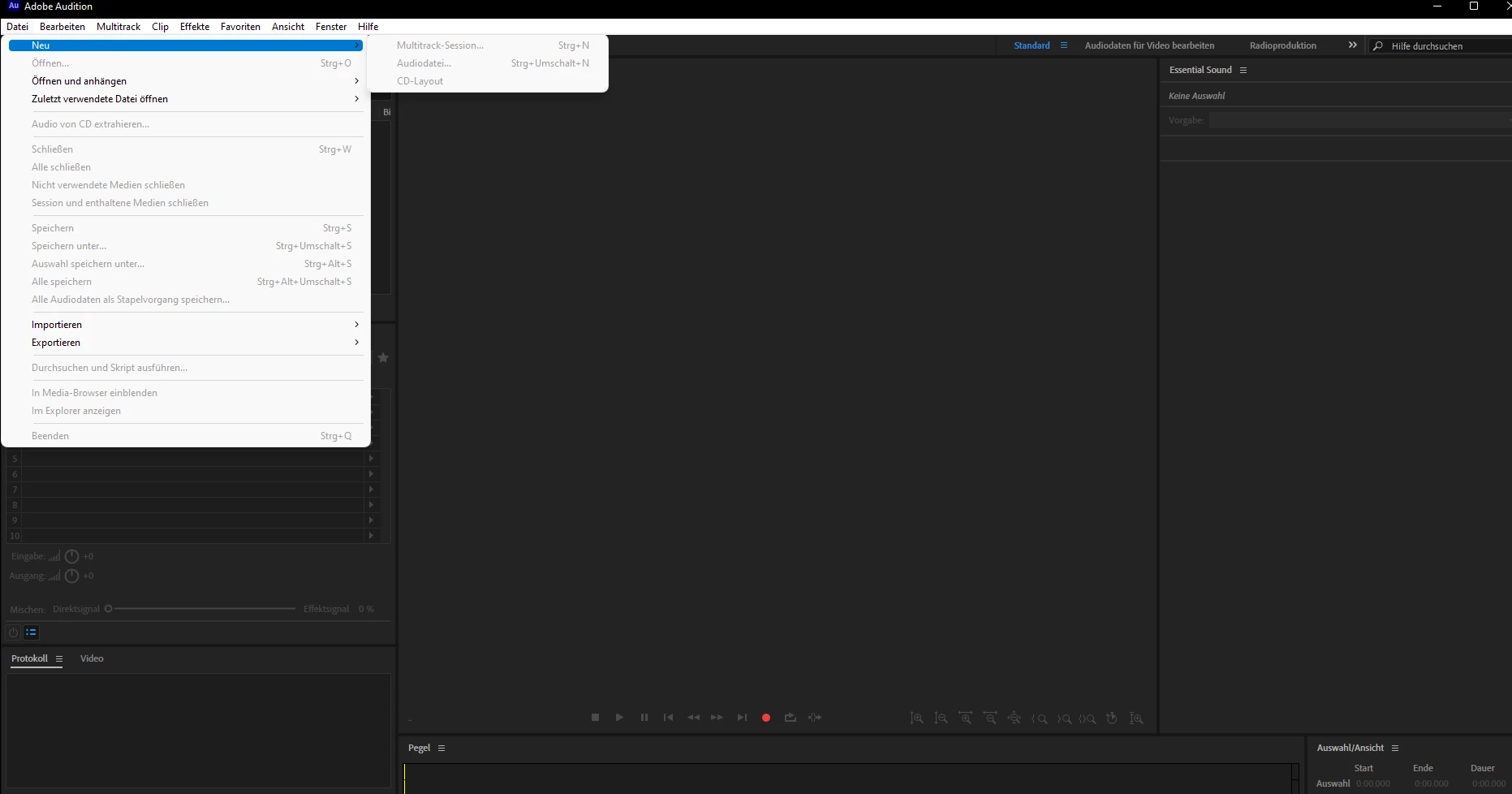Open the Importieren submenu
This screenshot has width=1512, height=794.
click(186, 325)
